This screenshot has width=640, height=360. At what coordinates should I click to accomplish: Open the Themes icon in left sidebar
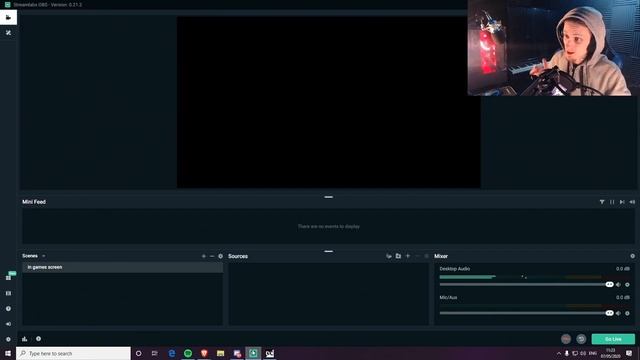point(8,33)
